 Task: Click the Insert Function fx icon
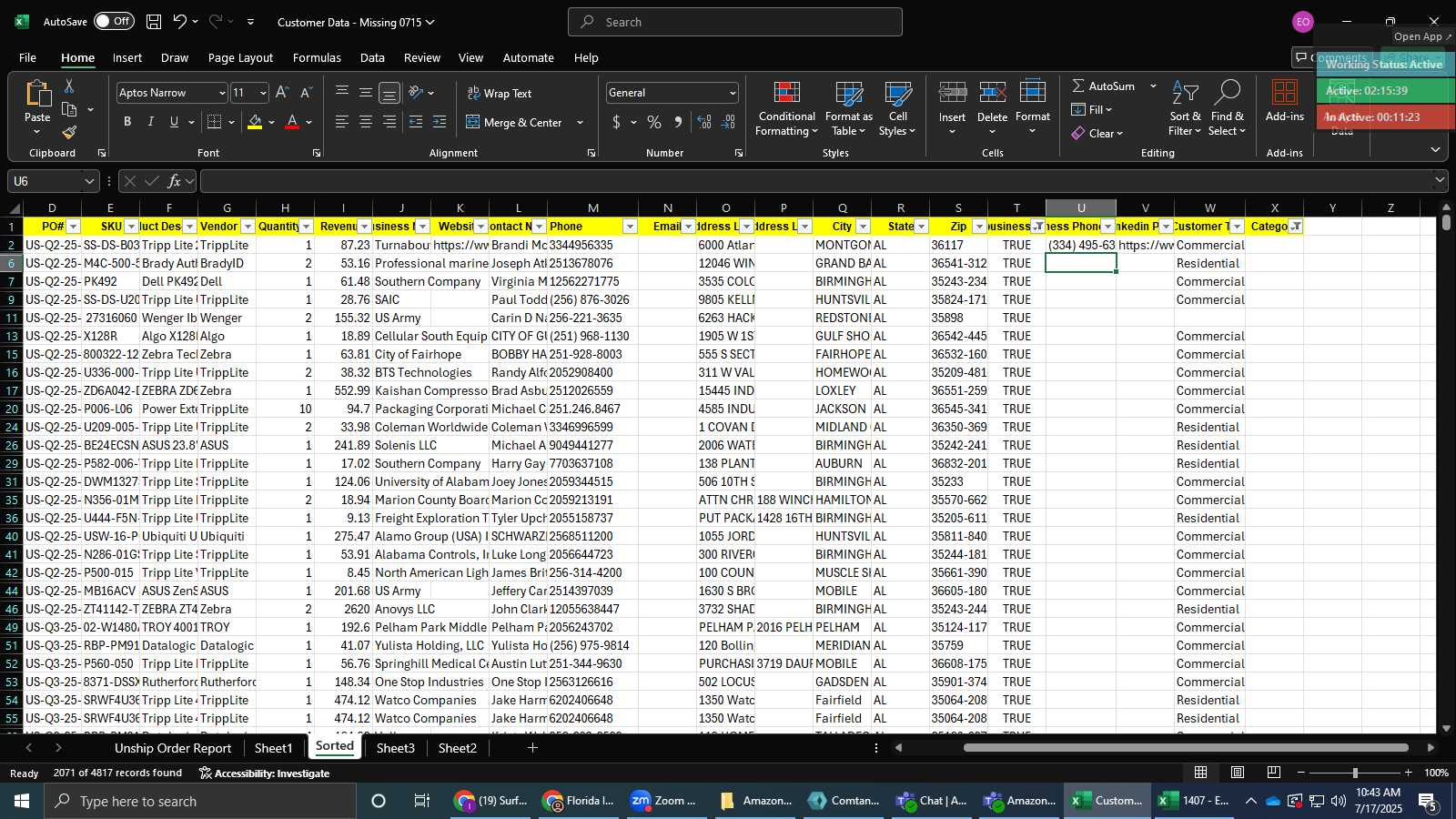(x=174, y=181)
